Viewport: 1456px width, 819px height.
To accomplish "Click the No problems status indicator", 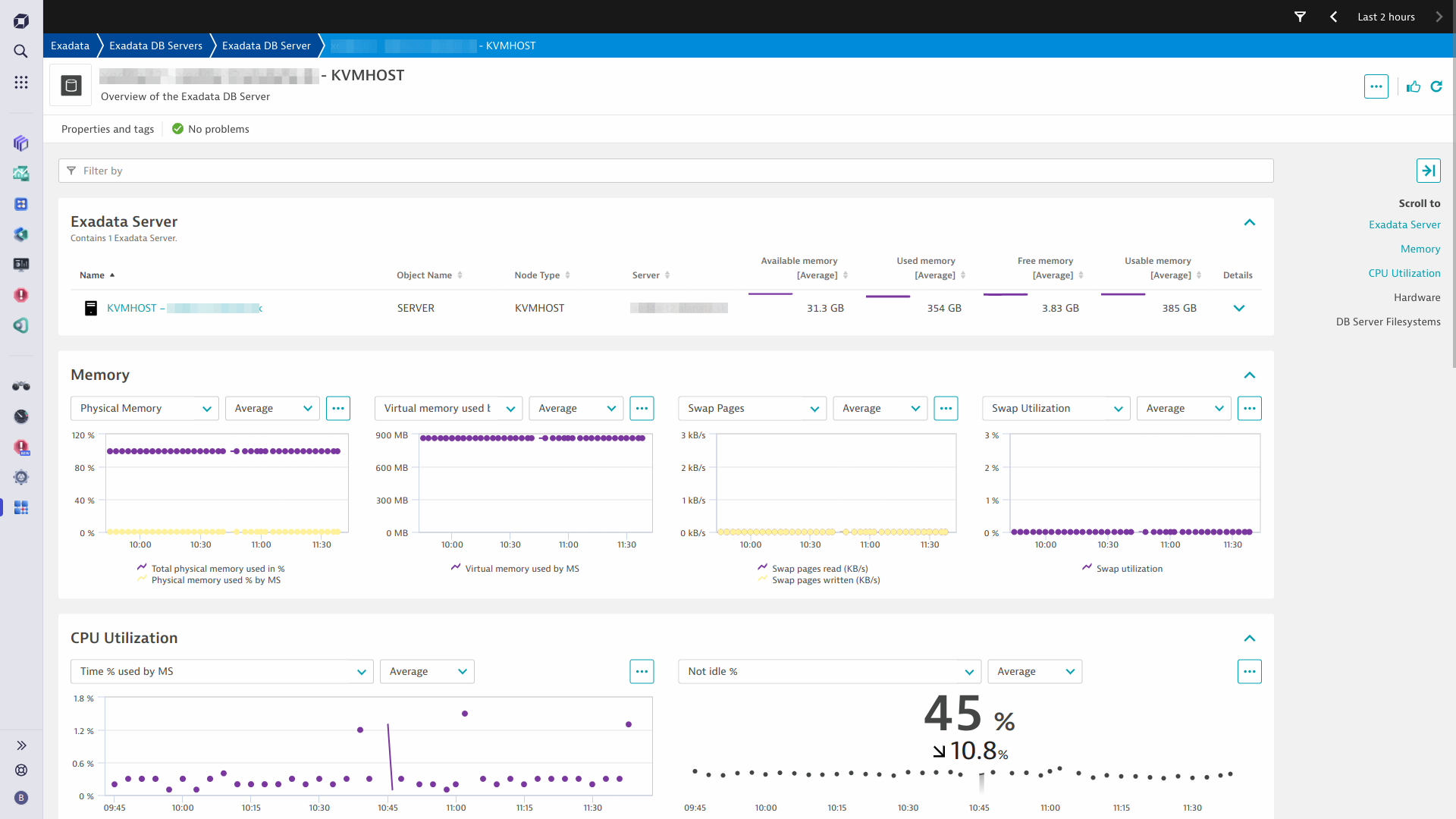I will [209, 128].
